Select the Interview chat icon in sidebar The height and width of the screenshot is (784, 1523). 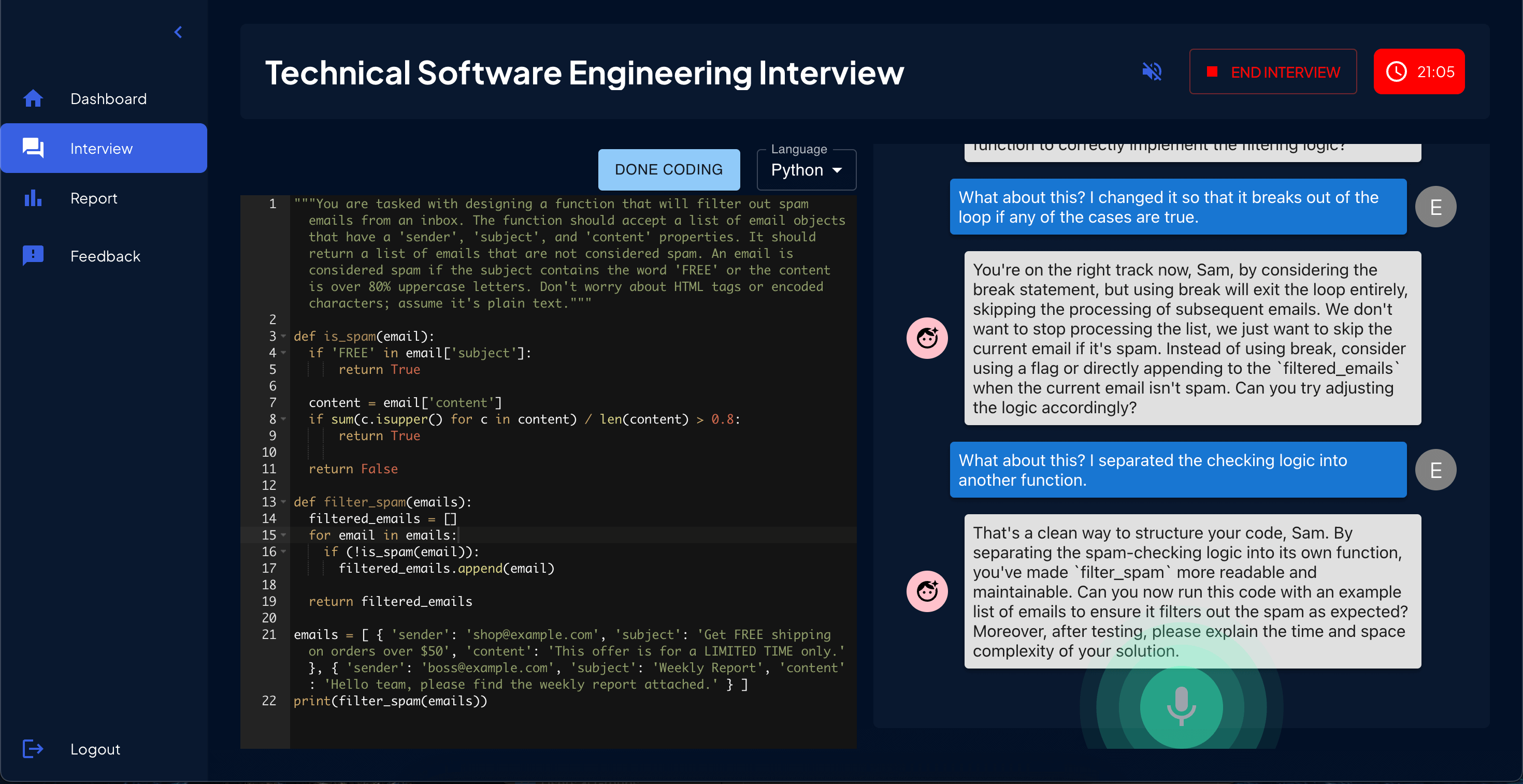pyautogui.click(x=34, y=148)
